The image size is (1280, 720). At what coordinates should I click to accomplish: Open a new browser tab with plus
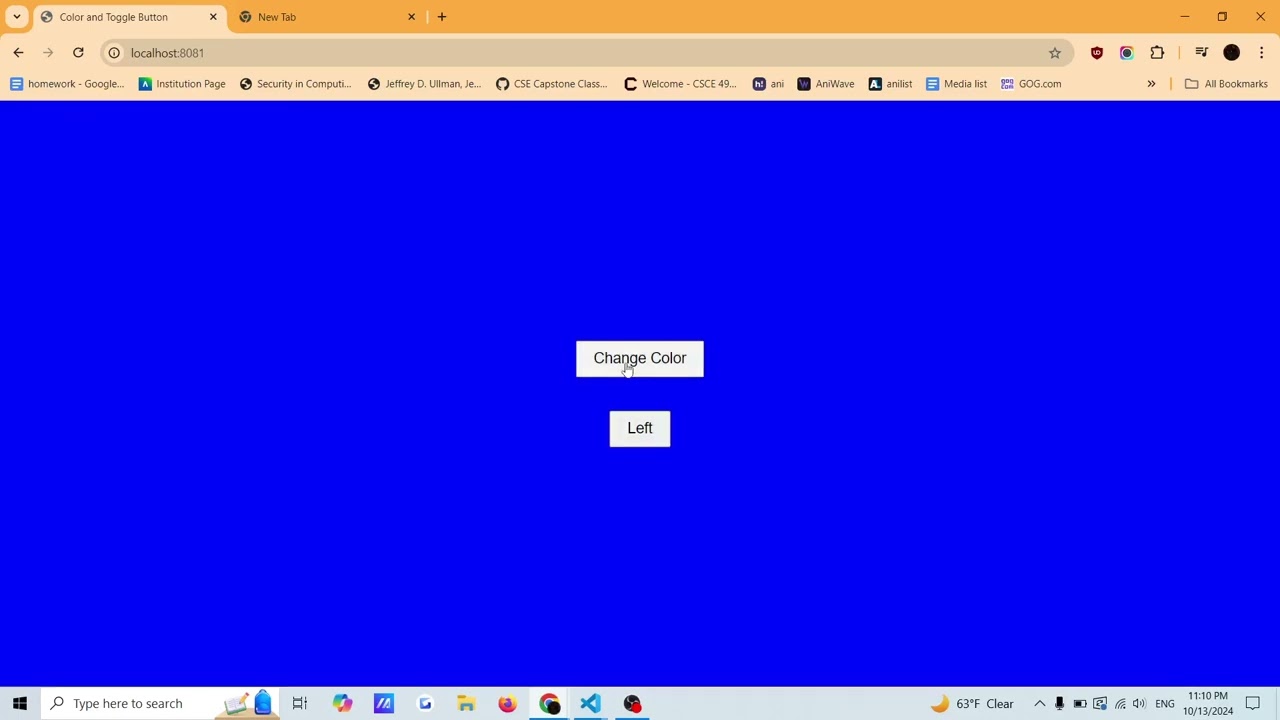tap(442, 17)
